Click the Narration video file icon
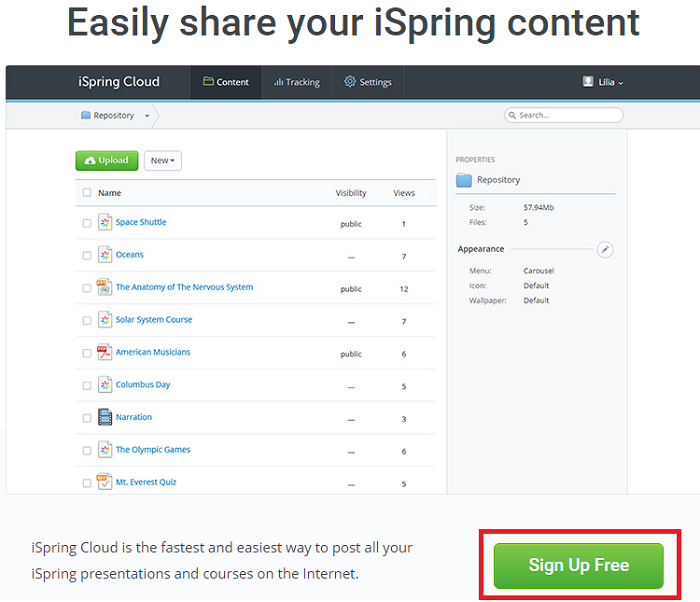This screenshot has height=602, width=700. [104, 417]
